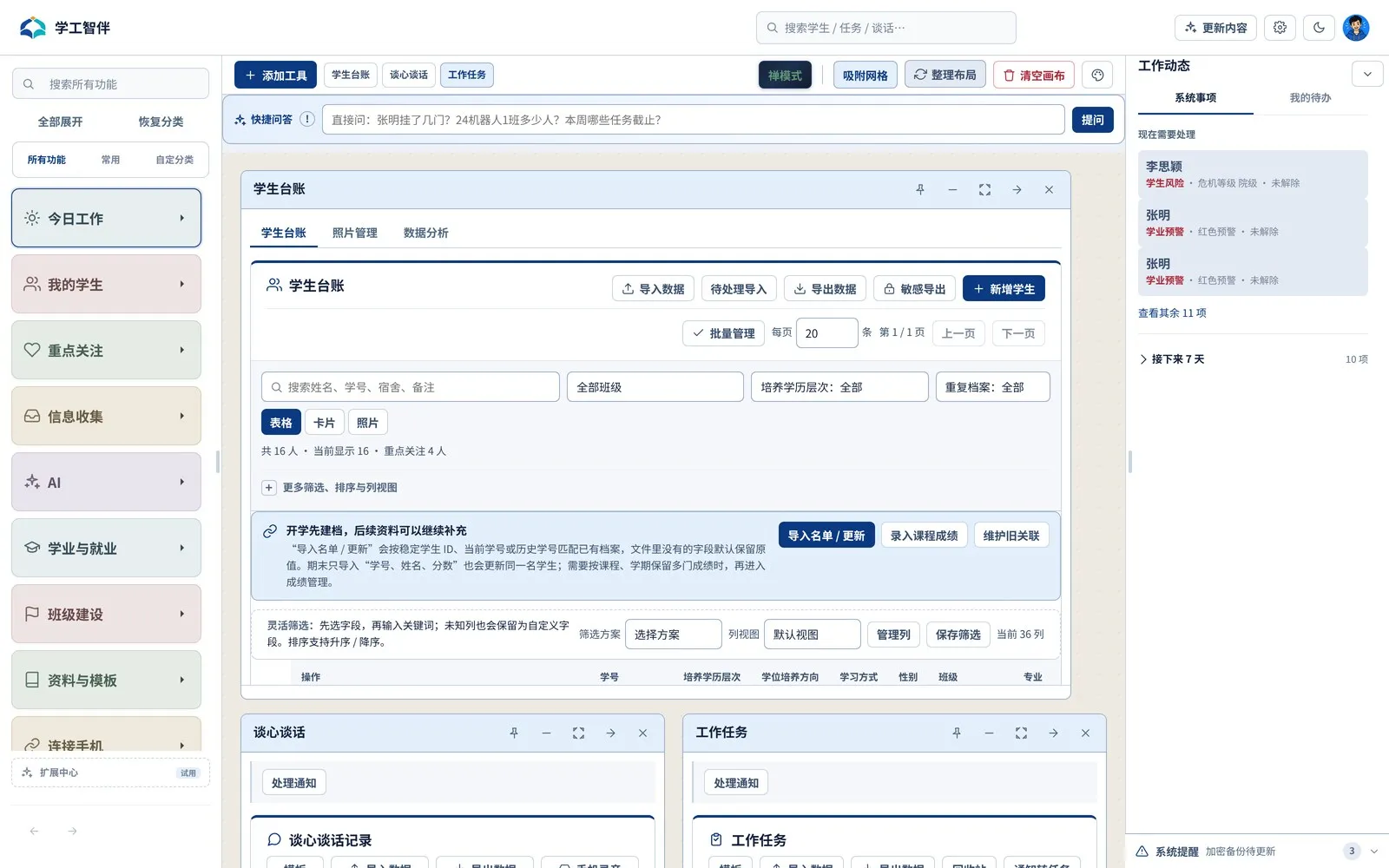This screenshot has height=868, width=1389.
Task: Click 导入名单 / 更新 button
Action: [826, 536]
